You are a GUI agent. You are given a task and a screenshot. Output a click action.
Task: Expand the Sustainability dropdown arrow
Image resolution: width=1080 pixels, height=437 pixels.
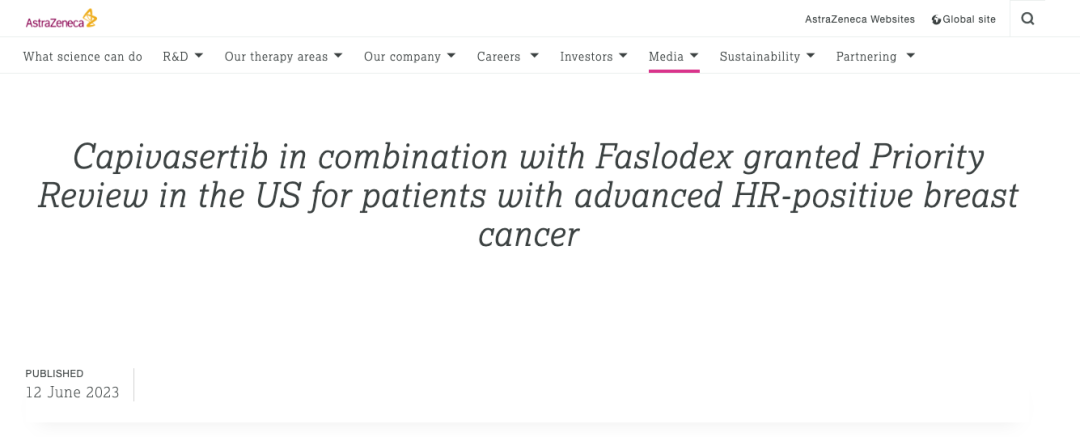pos(810,56)
